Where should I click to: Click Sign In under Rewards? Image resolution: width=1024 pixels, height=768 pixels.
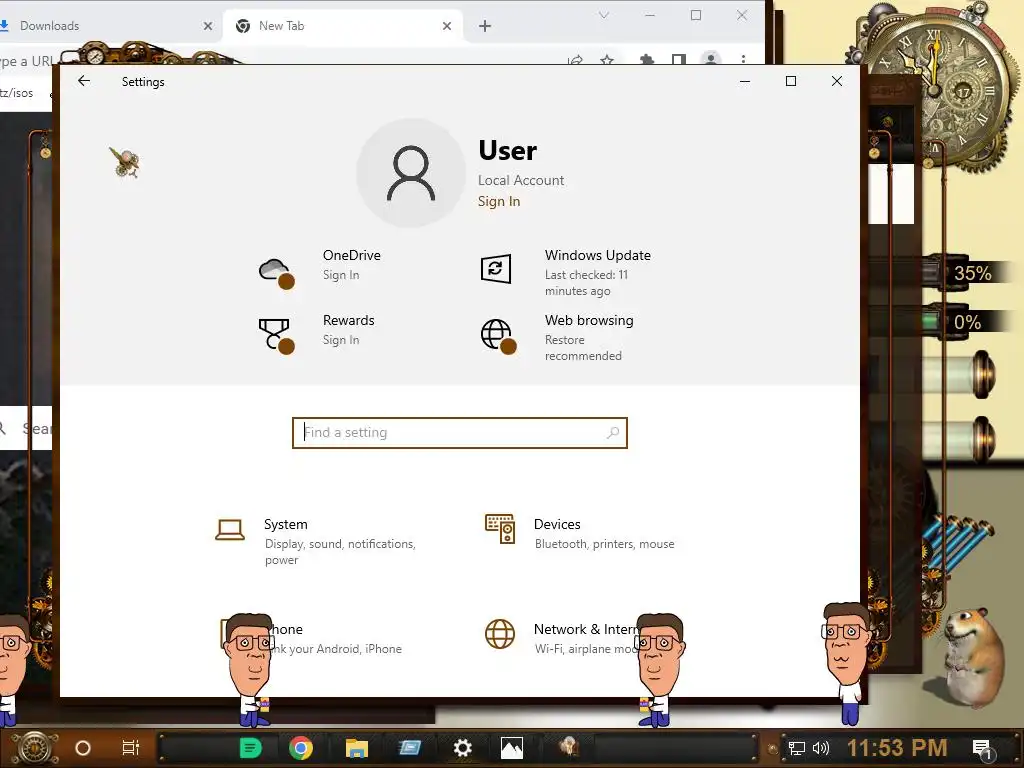[341, 340]
